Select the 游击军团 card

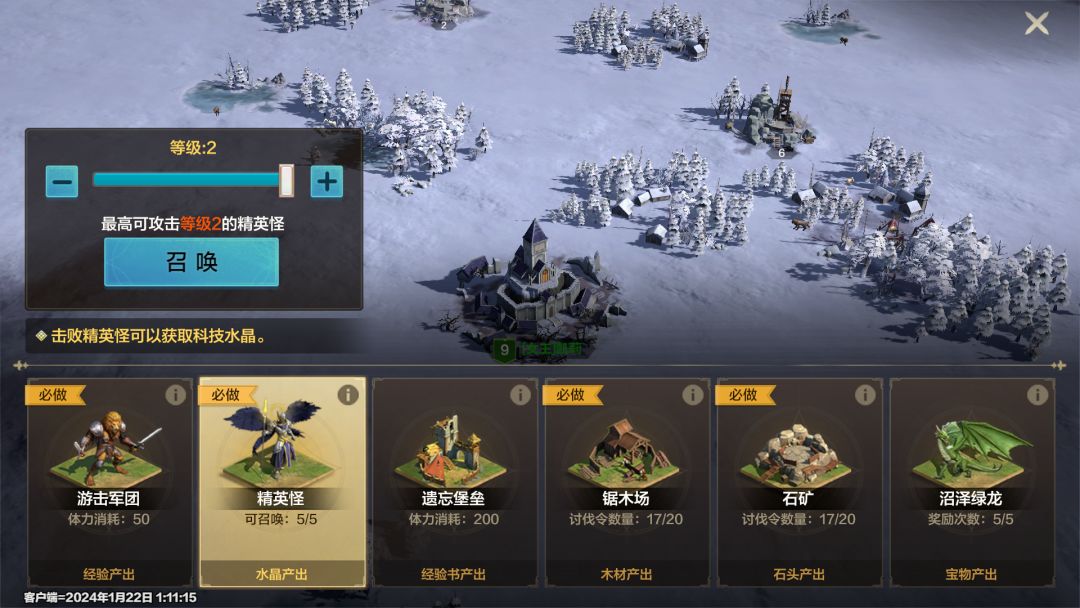[110, 482]
